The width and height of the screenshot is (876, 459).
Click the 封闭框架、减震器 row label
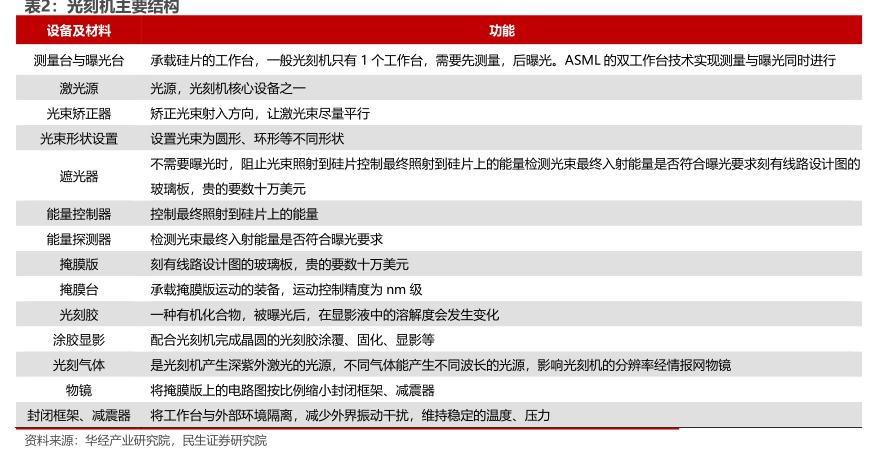79,414
